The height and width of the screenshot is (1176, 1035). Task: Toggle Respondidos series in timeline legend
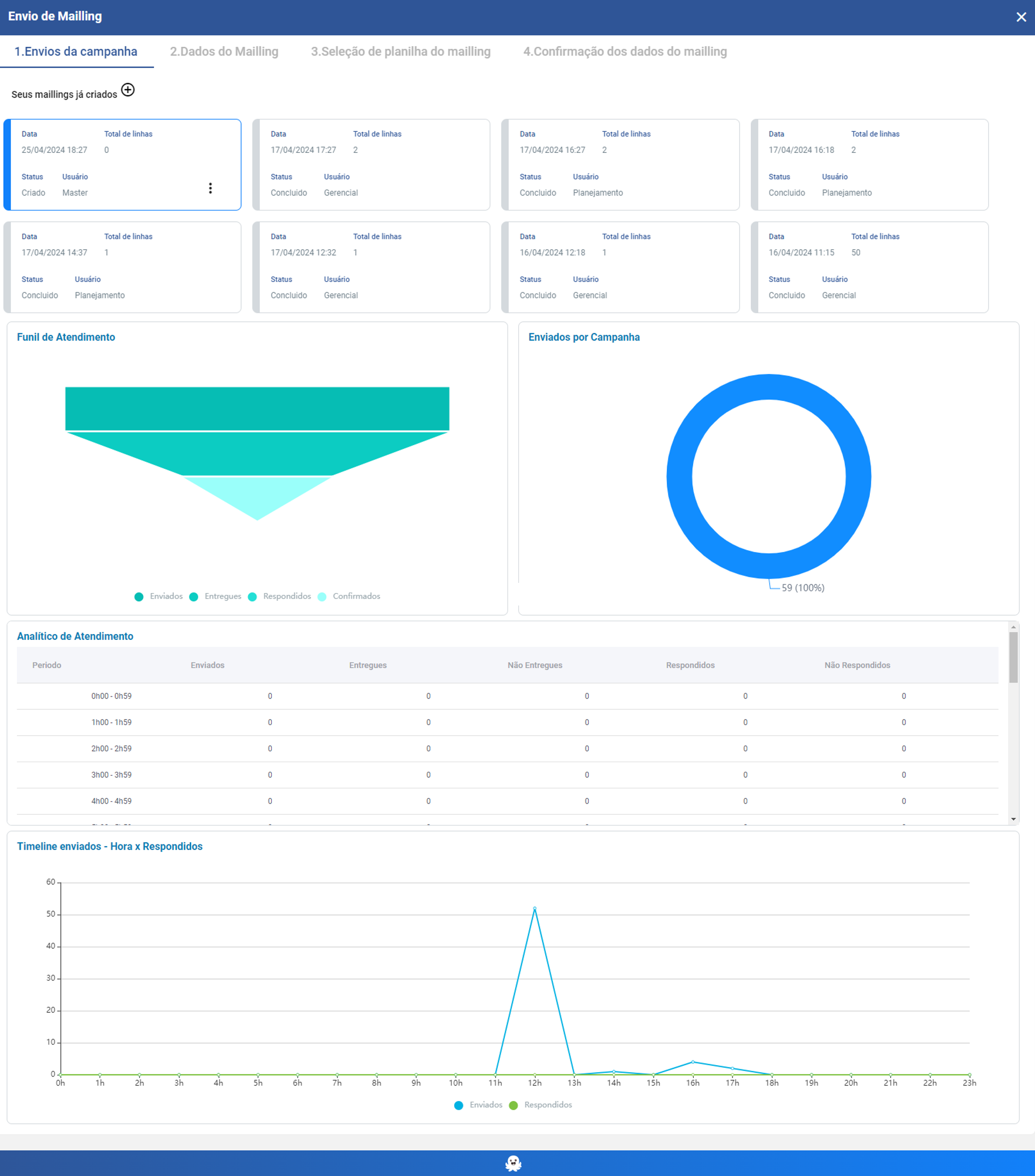tap(541, 1104)
